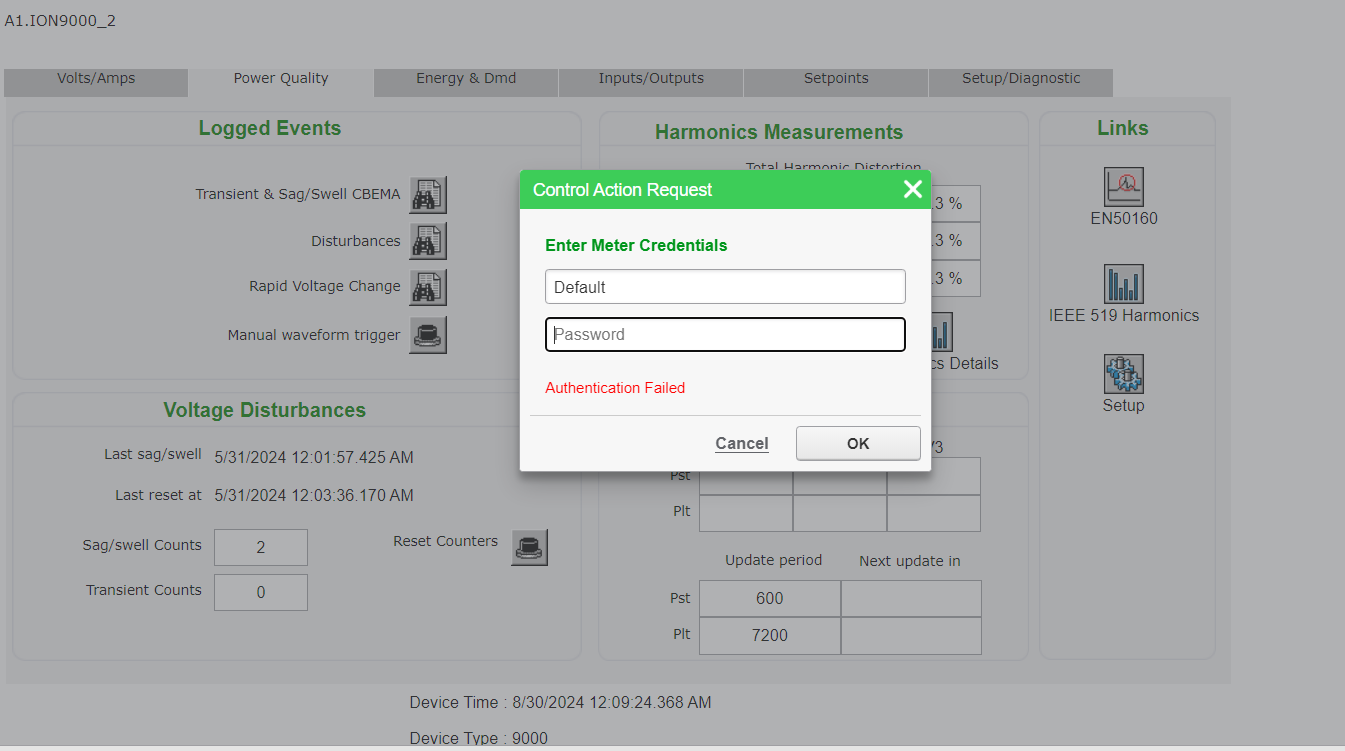Open the Inputs/Outputs tab
Screen dimensions: 1345x751
pos(651,79)
